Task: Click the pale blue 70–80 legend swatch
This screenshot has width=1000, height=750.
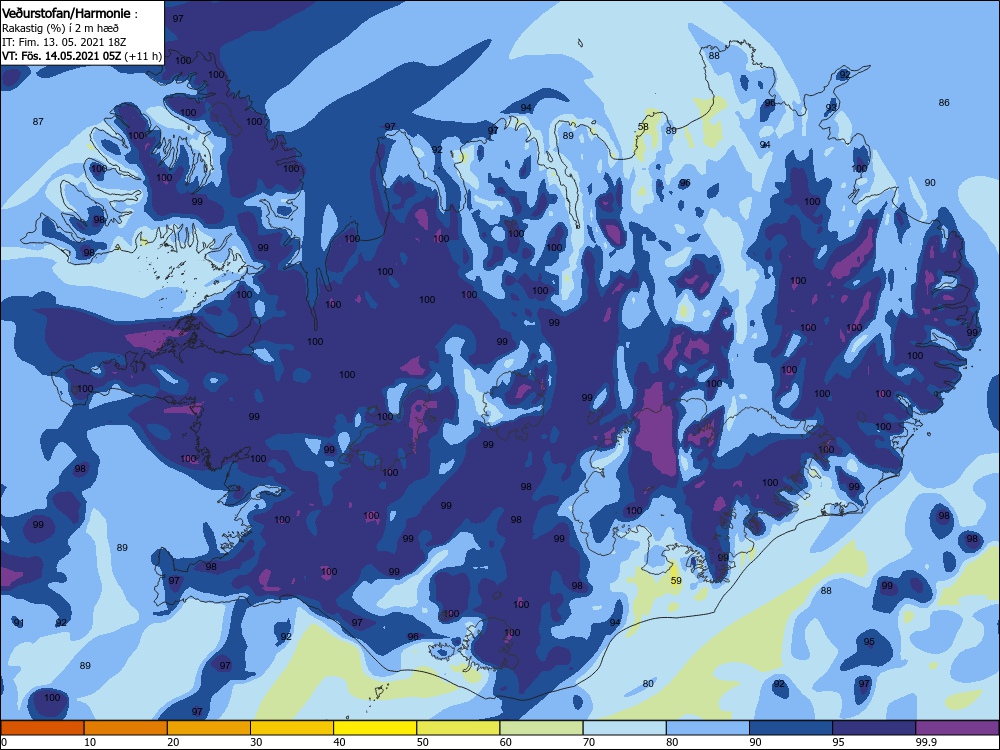Action: coord(624,728)
